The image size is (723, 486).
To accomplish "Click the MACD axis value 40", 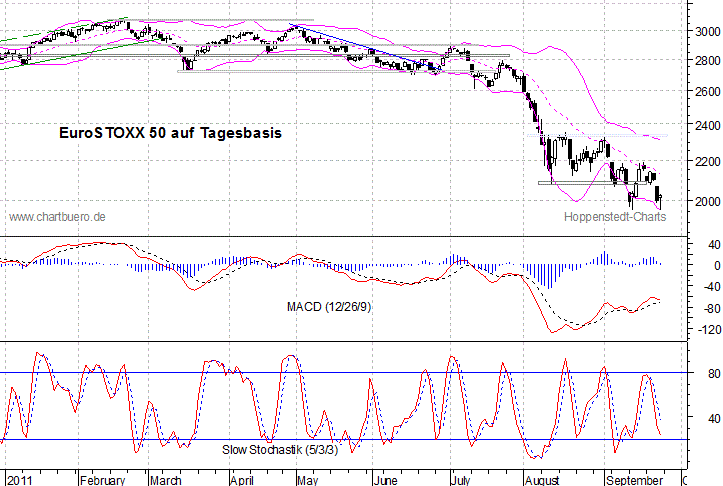I will pos(714,244).
